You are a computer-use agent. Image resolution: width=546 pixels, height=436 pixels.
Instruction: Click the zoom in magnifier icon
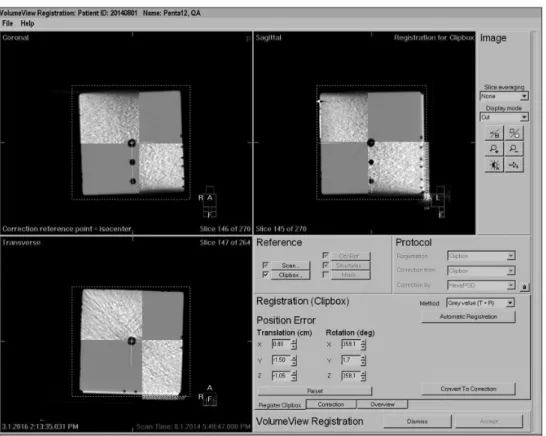point(494,149)
